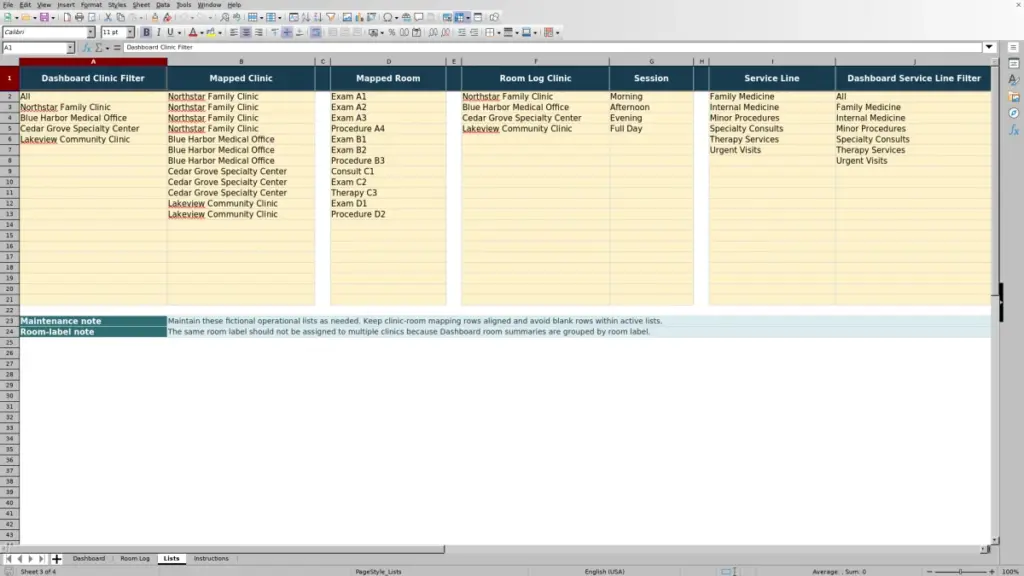This screenshot has height=576, width=1024.
Task: Toggle Align Right
Action: pyautogui.click(x=259, y=33)
